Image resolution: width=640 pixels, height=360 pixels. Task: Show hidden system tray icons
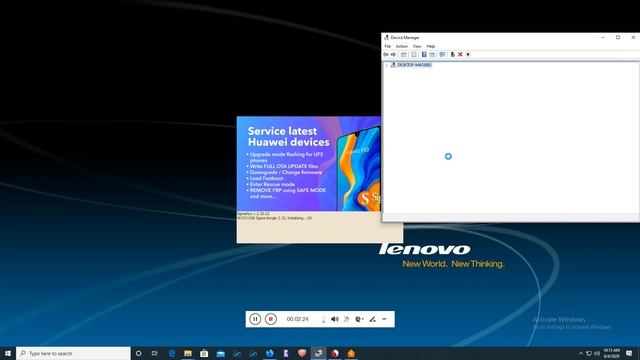(581, 353)
